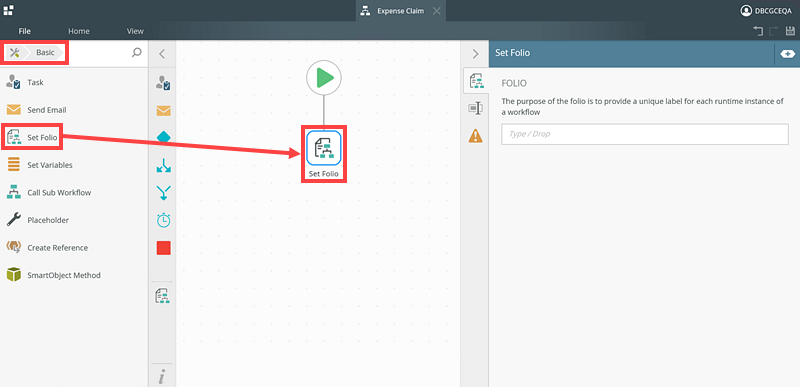Screen dimensions: 800x387
Task: Open the File menu
Action: tap(24, 31)
